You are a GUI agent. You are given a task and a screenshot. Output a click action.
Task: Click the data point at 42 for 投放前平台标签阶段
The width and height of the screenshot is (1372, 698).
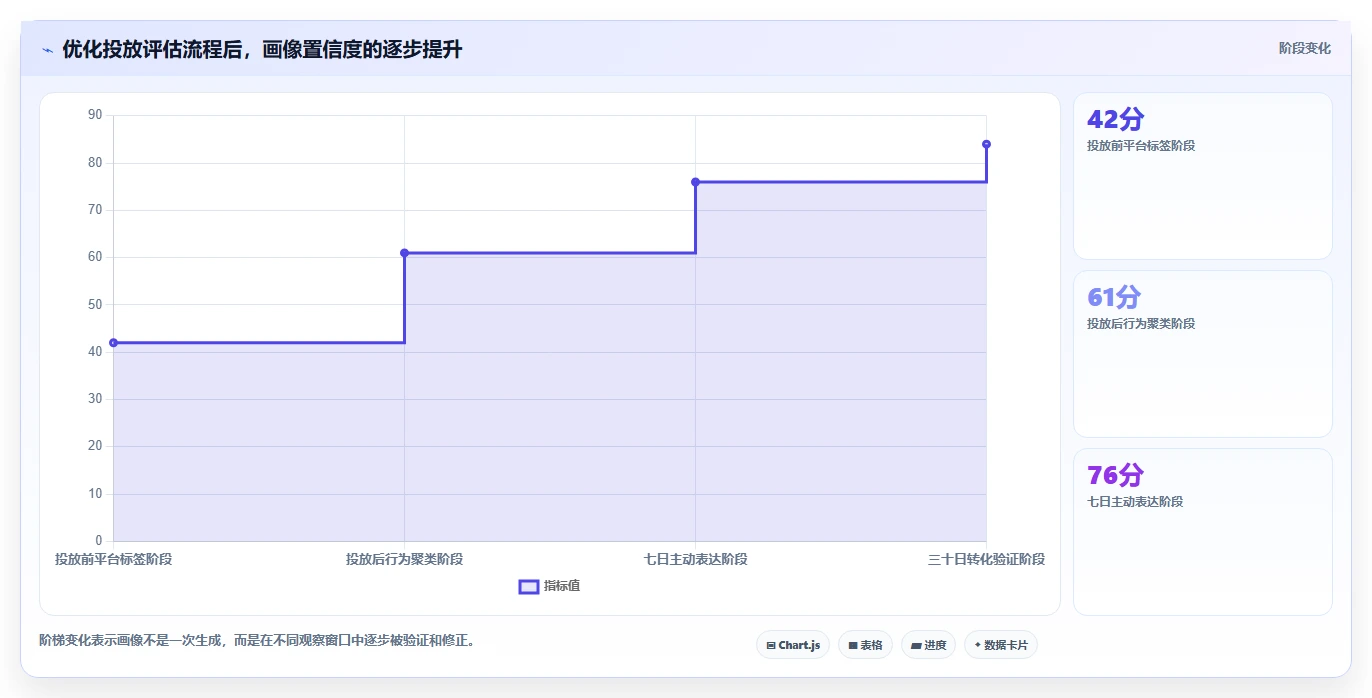[x=113, y=343]
